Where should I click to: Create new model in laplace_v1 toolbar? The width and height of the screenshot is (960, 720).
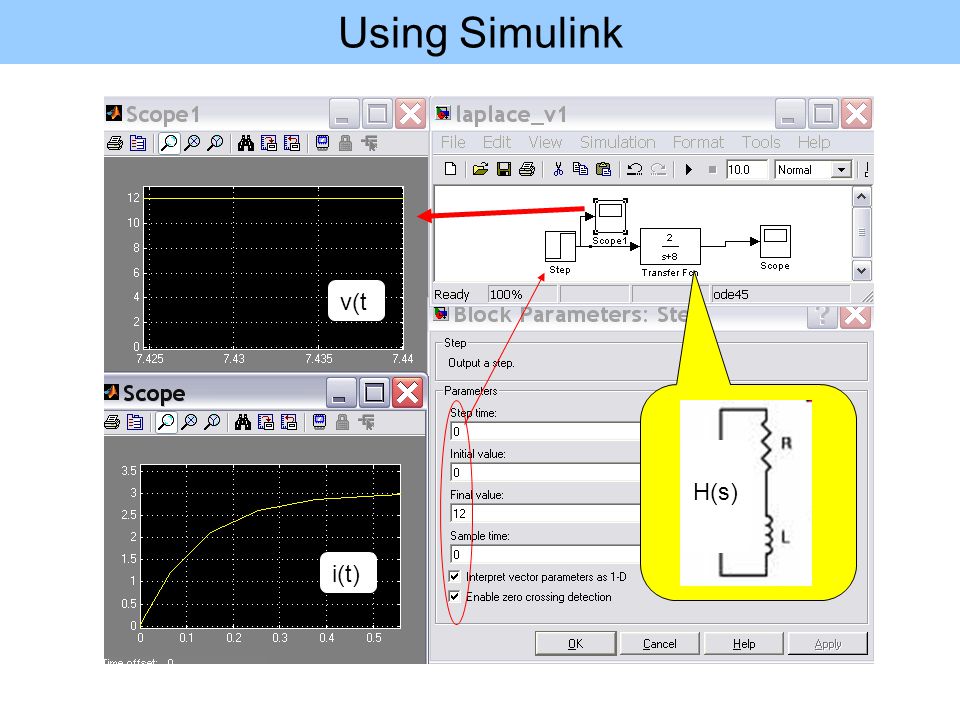(x=451, y=169)
